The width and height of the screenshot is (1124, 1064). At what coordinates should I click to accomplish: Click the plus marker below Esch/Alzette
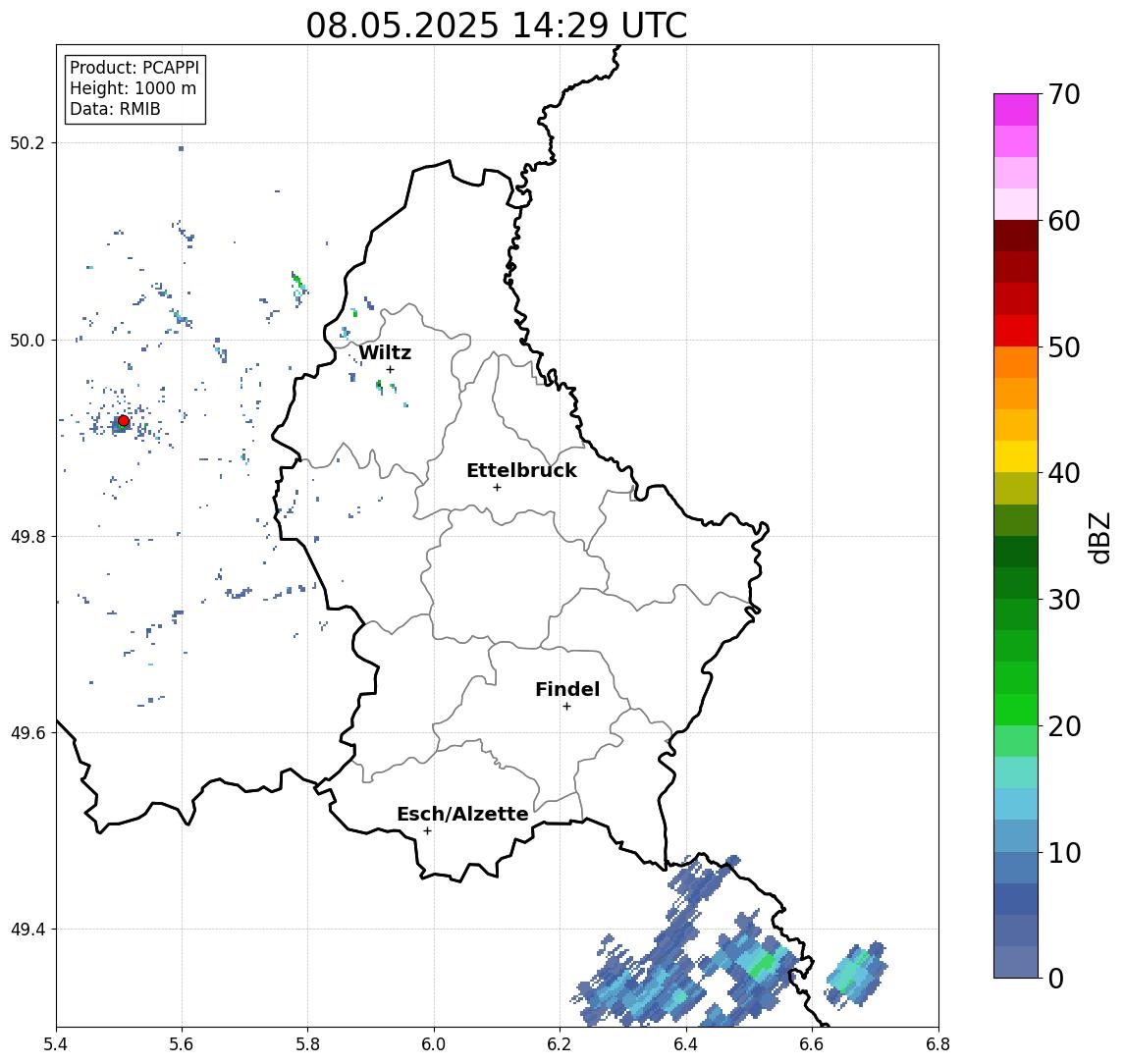[x=427, y=831]
